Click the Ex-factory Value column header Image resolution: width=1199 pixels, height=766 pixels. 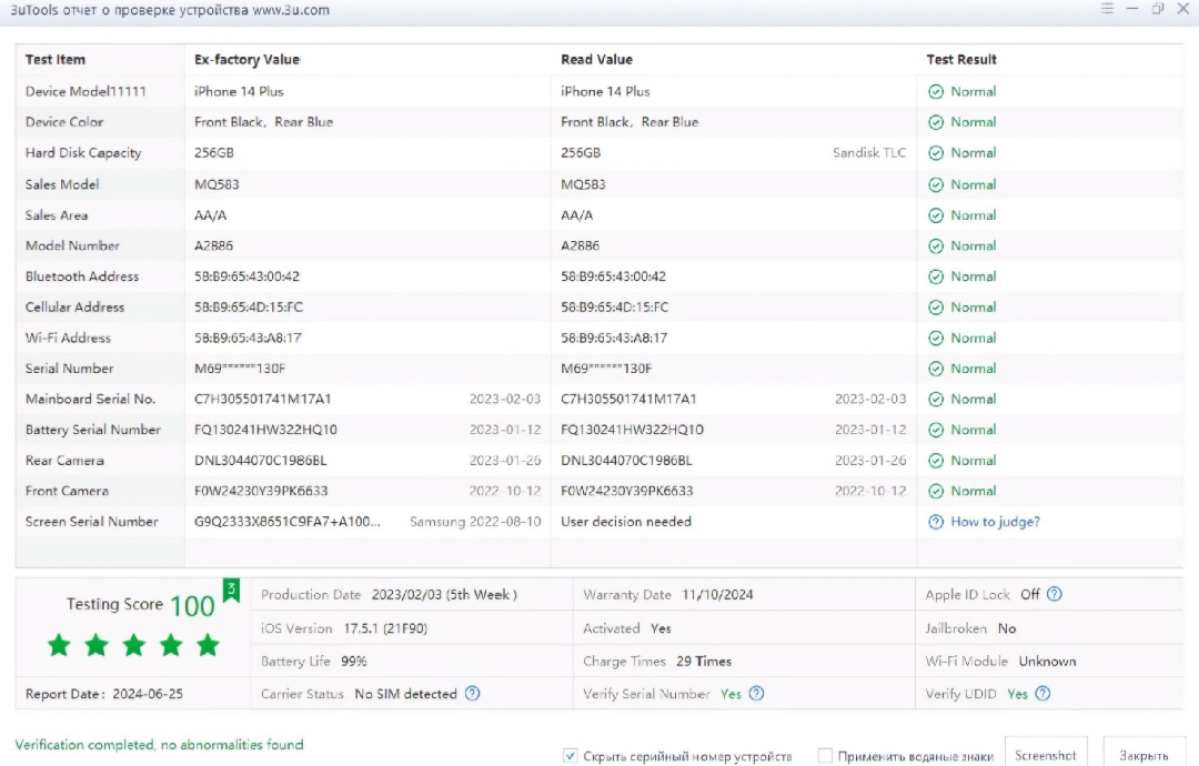tap(247, 59)
